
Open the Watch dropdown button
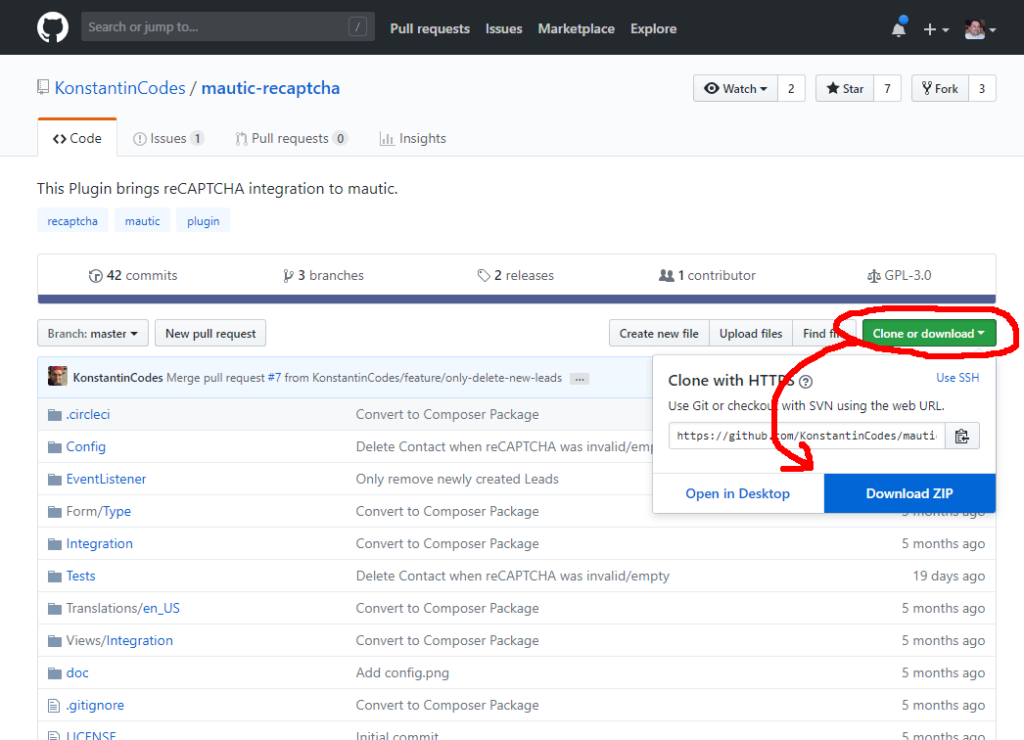735,89
